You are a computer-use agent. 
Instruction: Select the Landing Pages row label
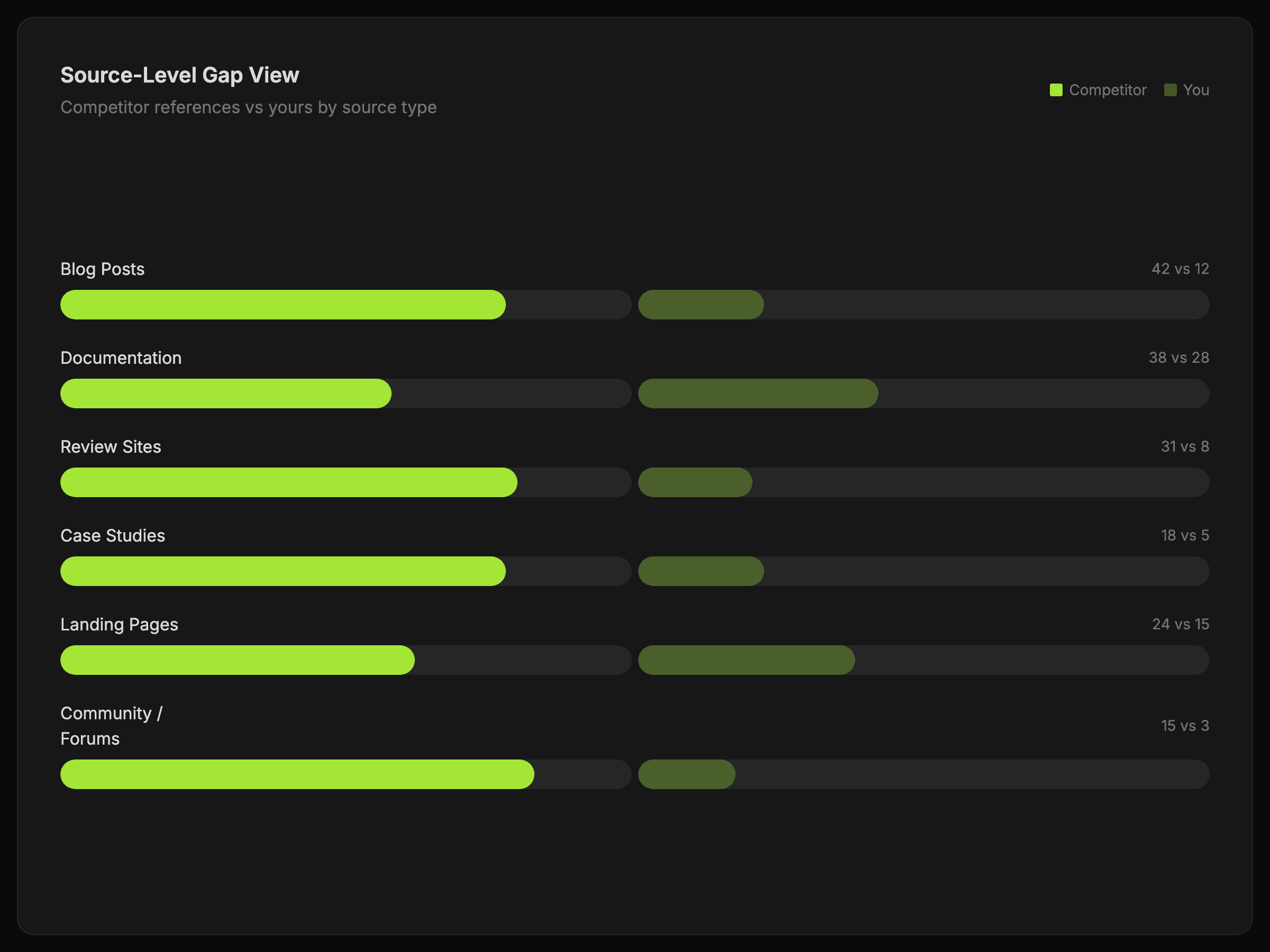point(120,624)
